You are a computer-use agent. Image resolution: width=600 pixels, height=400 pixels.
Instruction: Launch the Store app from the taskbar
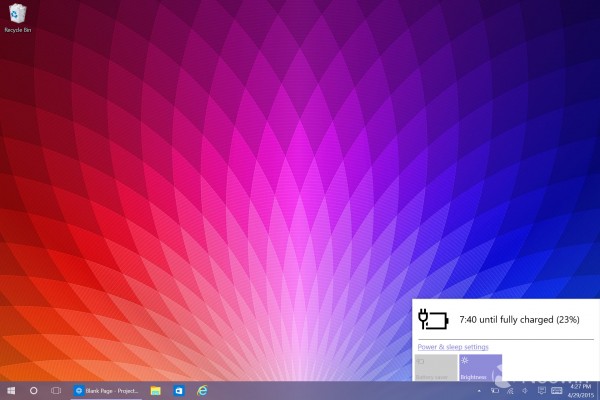(x=179, y=390)
